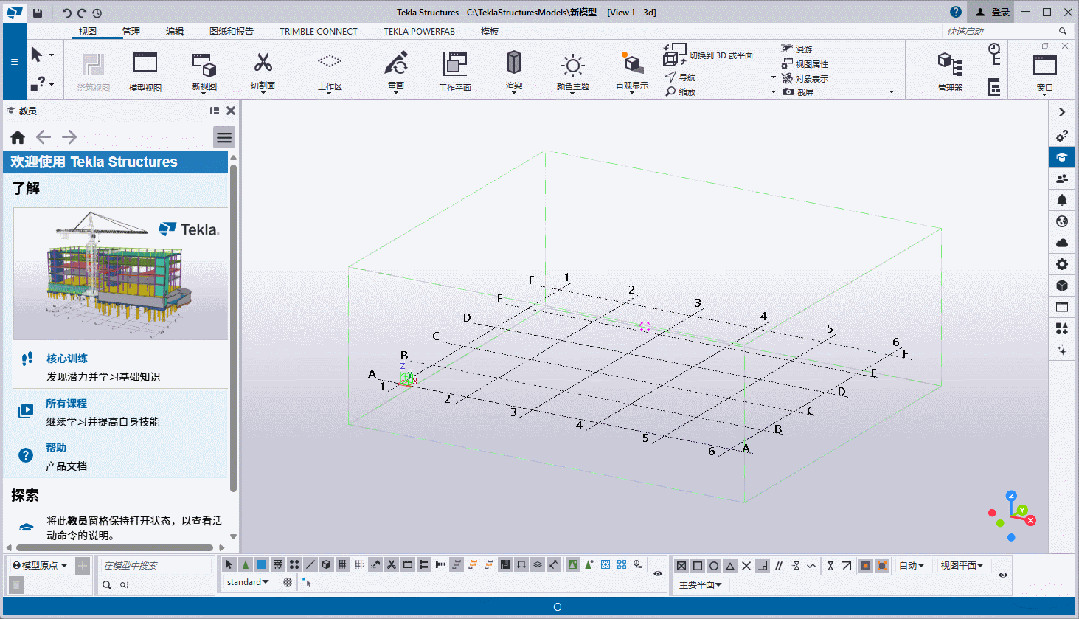1079x619 pixels.
Task: Click the 登录 sign-in button
Action: click(992, 12)
